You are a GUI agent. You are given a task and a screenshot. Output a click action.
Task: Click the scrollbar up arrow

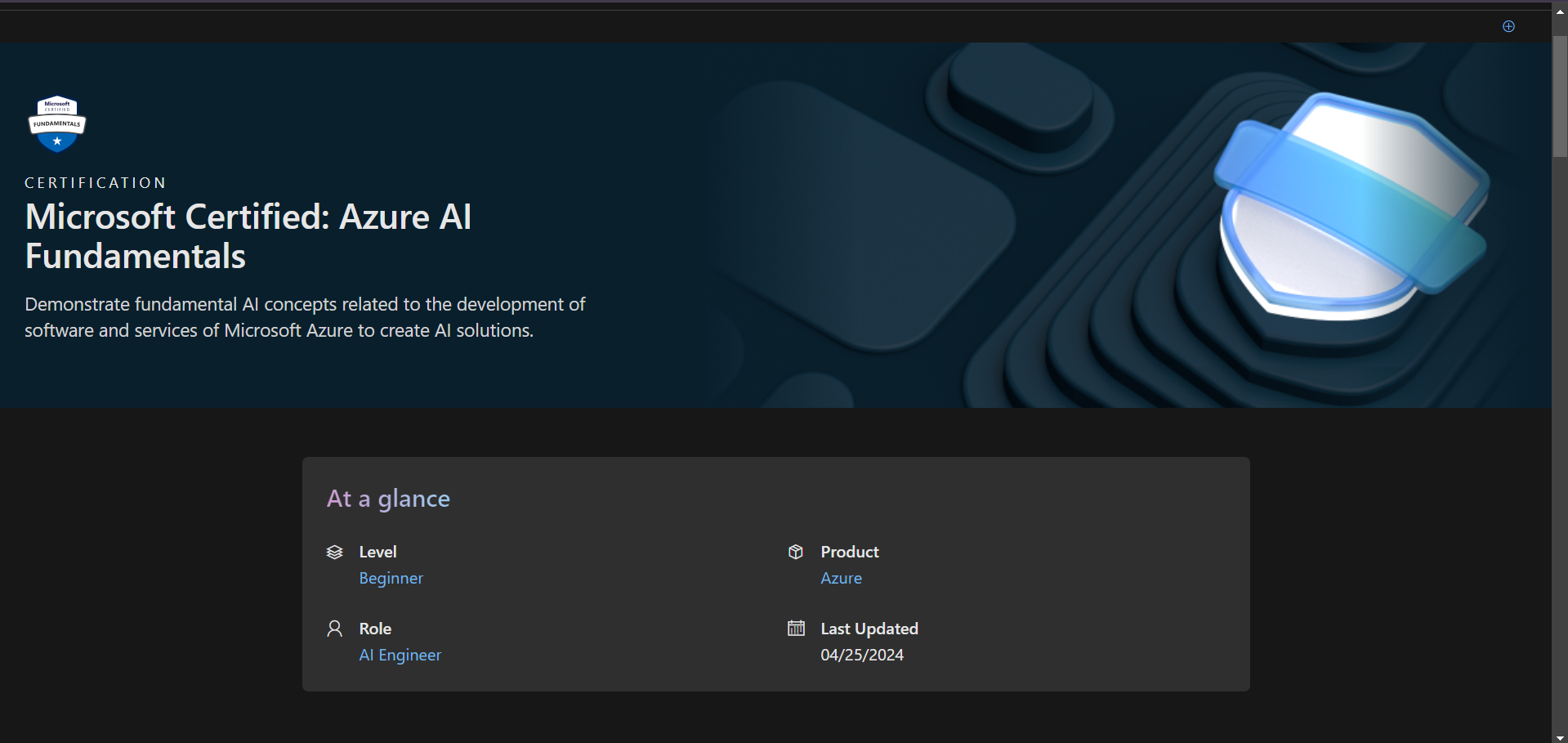1559,11
